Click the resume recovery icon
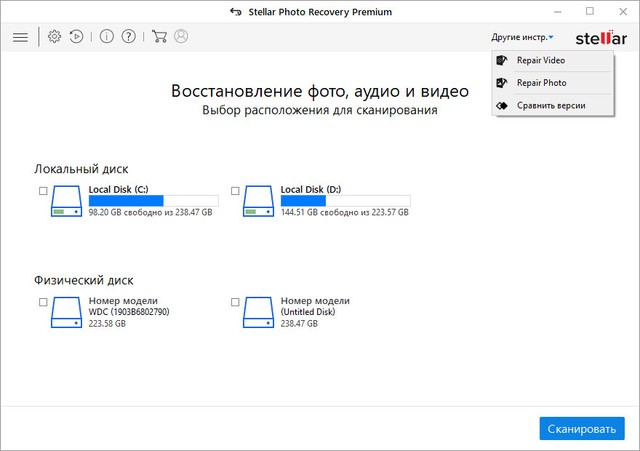 pos(76,37)
